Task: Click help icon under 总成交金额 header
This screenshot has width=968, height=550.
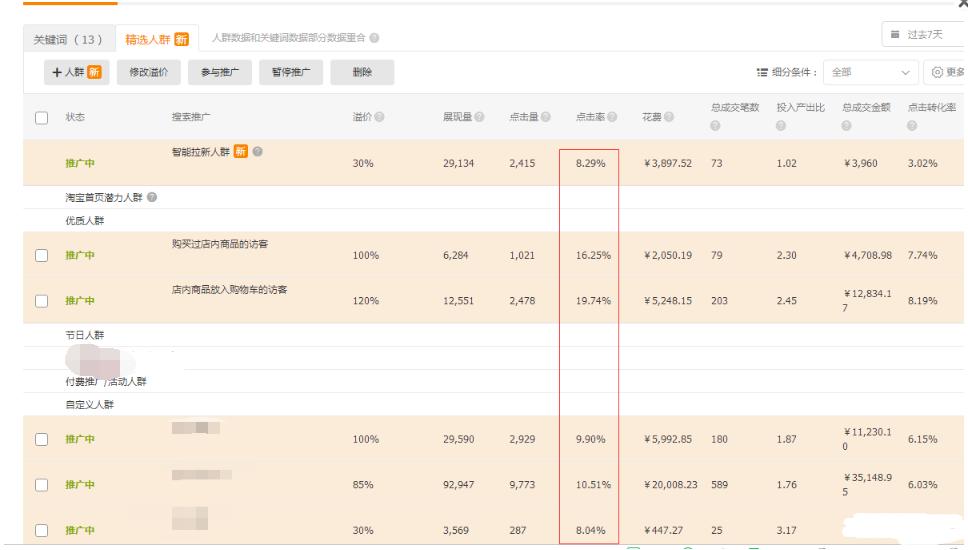Action: click(x=846, y=125)
